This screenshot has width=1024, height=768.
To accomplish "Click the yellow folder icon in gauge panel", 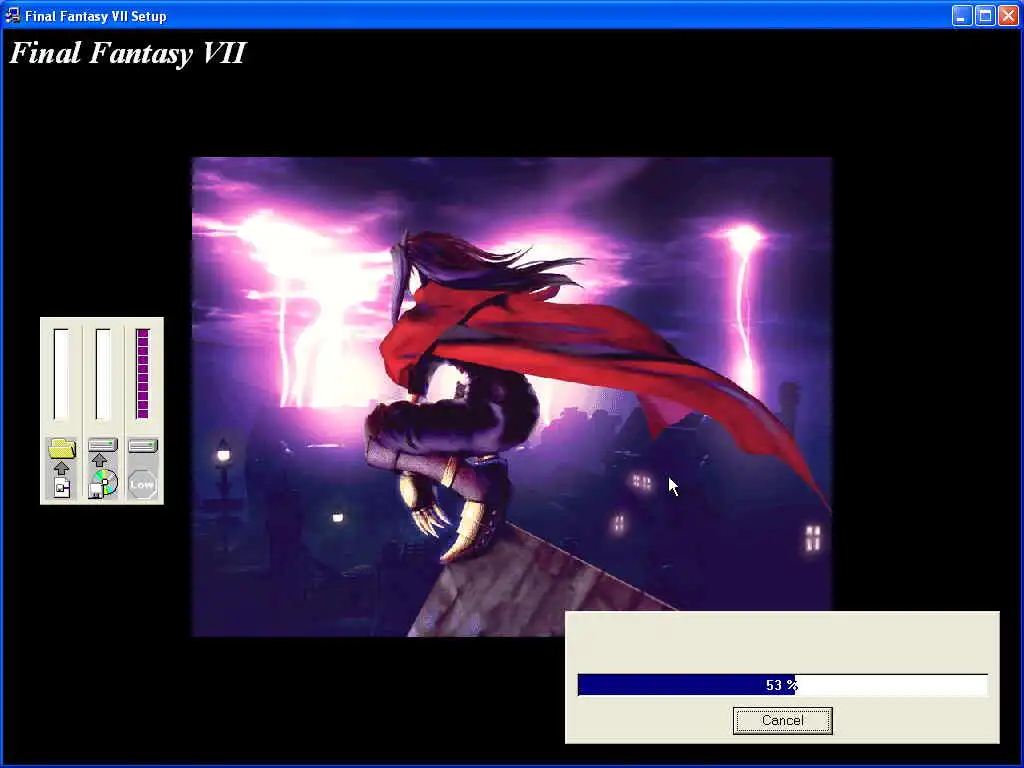I will 61,448.
